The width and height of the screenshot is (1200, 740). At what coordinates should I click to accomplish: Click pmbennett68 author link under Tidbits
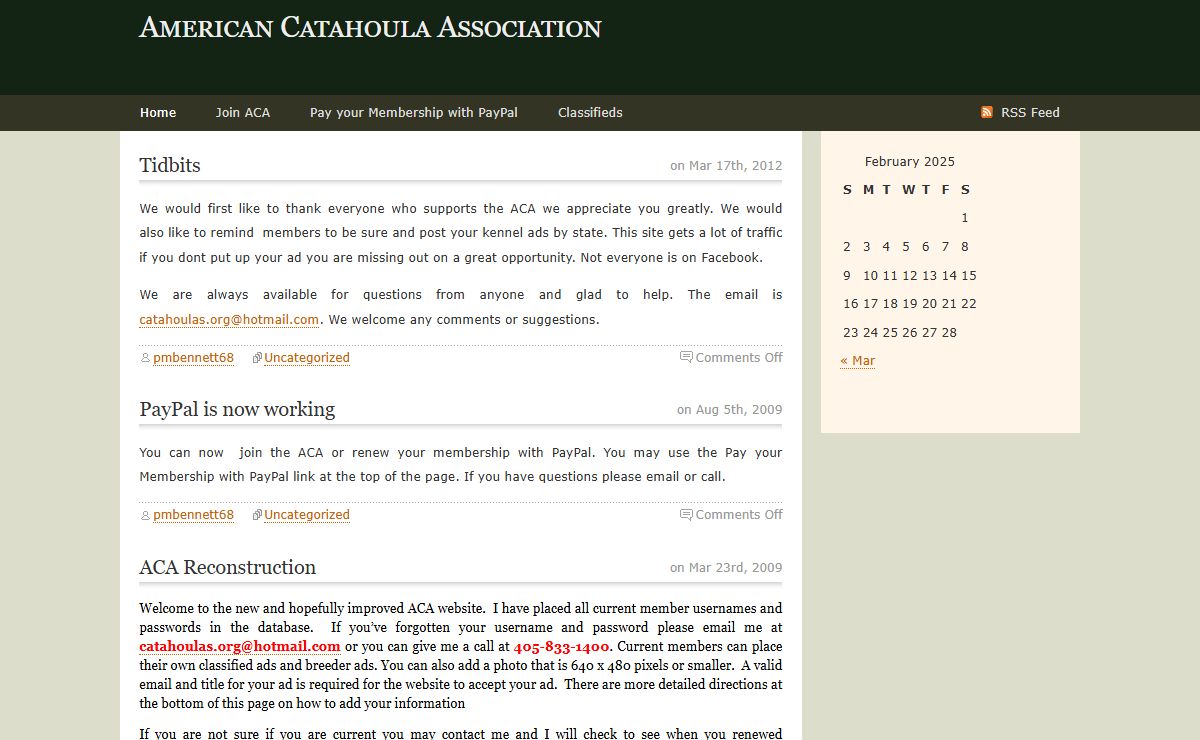tap(193, 358)
